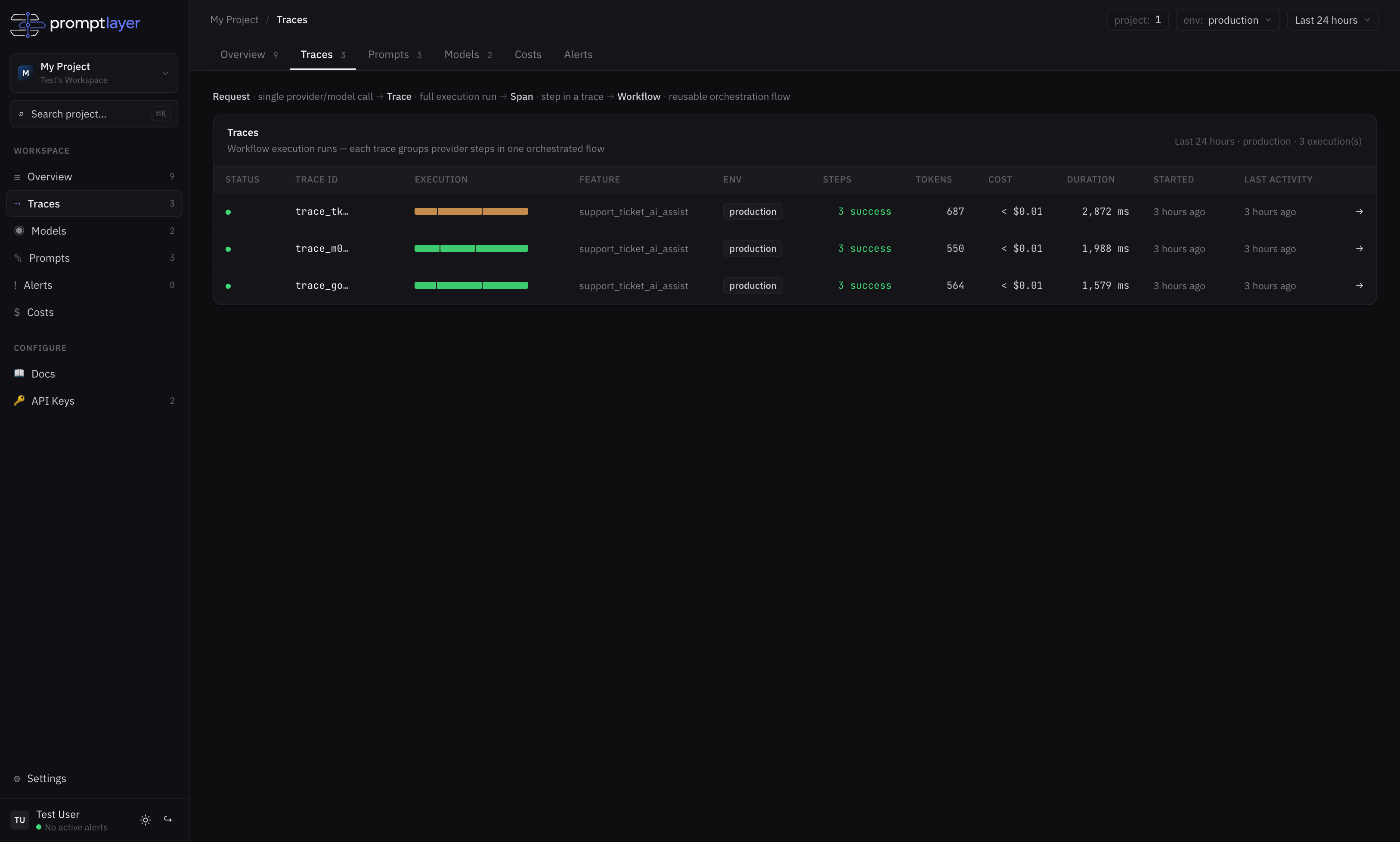1400x842 pixels.
Task: Open API Keys in the sidebar
Action: click(x=94, y=401)
